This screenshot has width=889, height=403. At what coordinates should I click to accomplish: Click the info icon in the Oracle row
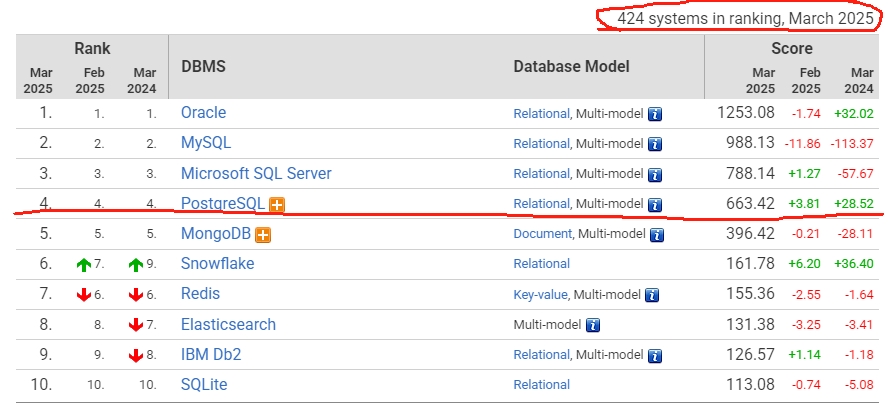[x=655, y=114]
